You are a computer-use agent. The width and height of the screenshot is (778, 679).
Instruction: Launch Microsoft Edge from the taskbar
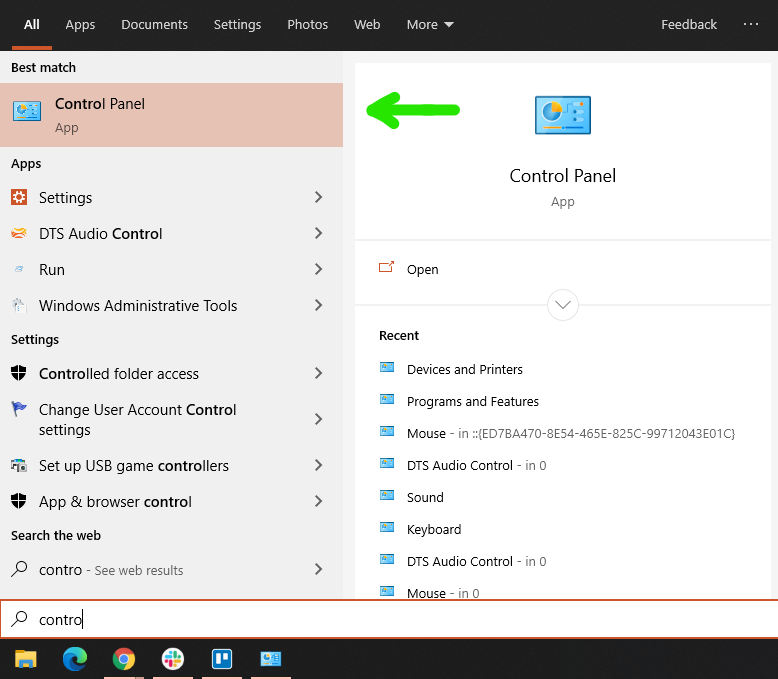pos(75,659)
